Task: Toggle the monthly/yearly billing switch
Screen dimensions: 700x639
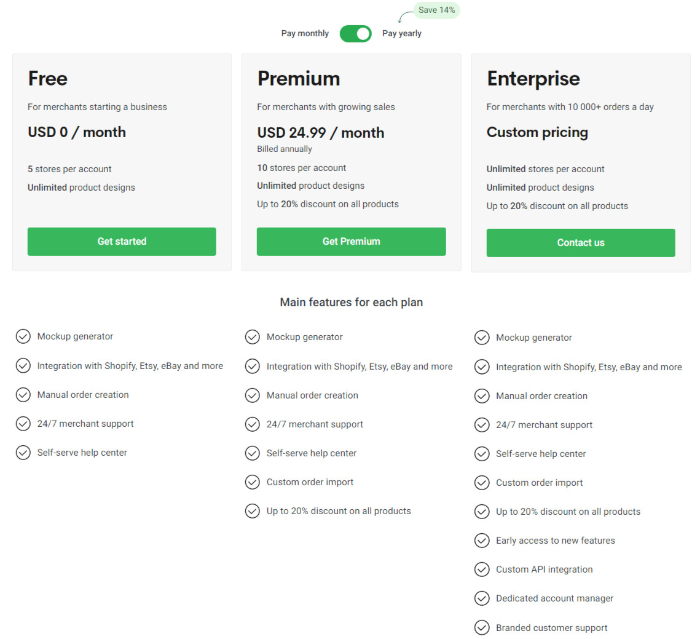Action: 355,33
